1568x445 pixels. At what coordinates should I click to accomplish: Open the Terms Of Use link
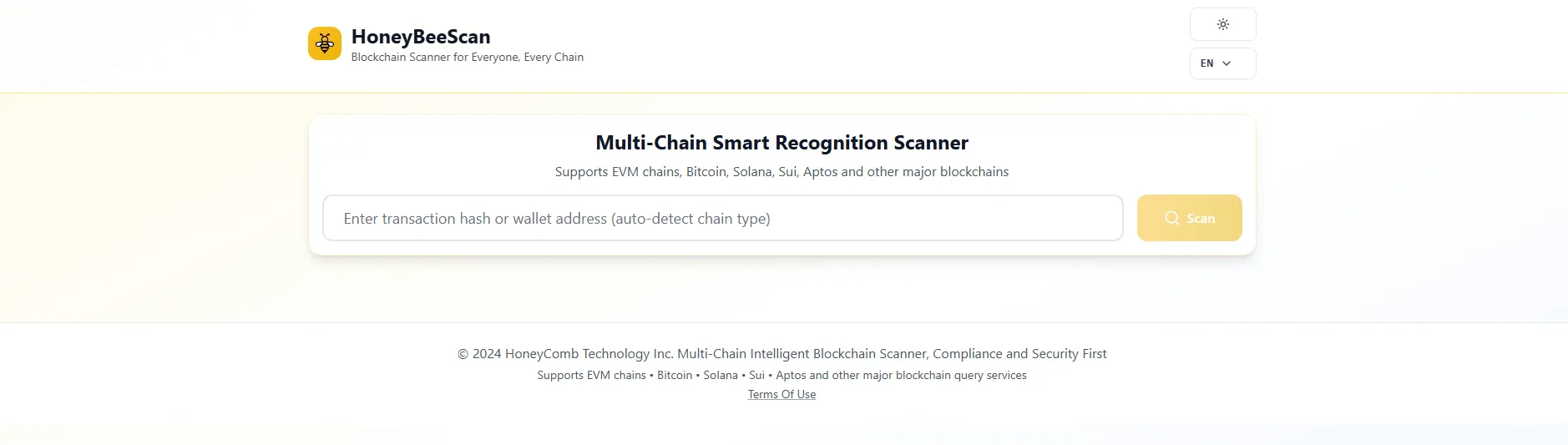pos(781,395)
